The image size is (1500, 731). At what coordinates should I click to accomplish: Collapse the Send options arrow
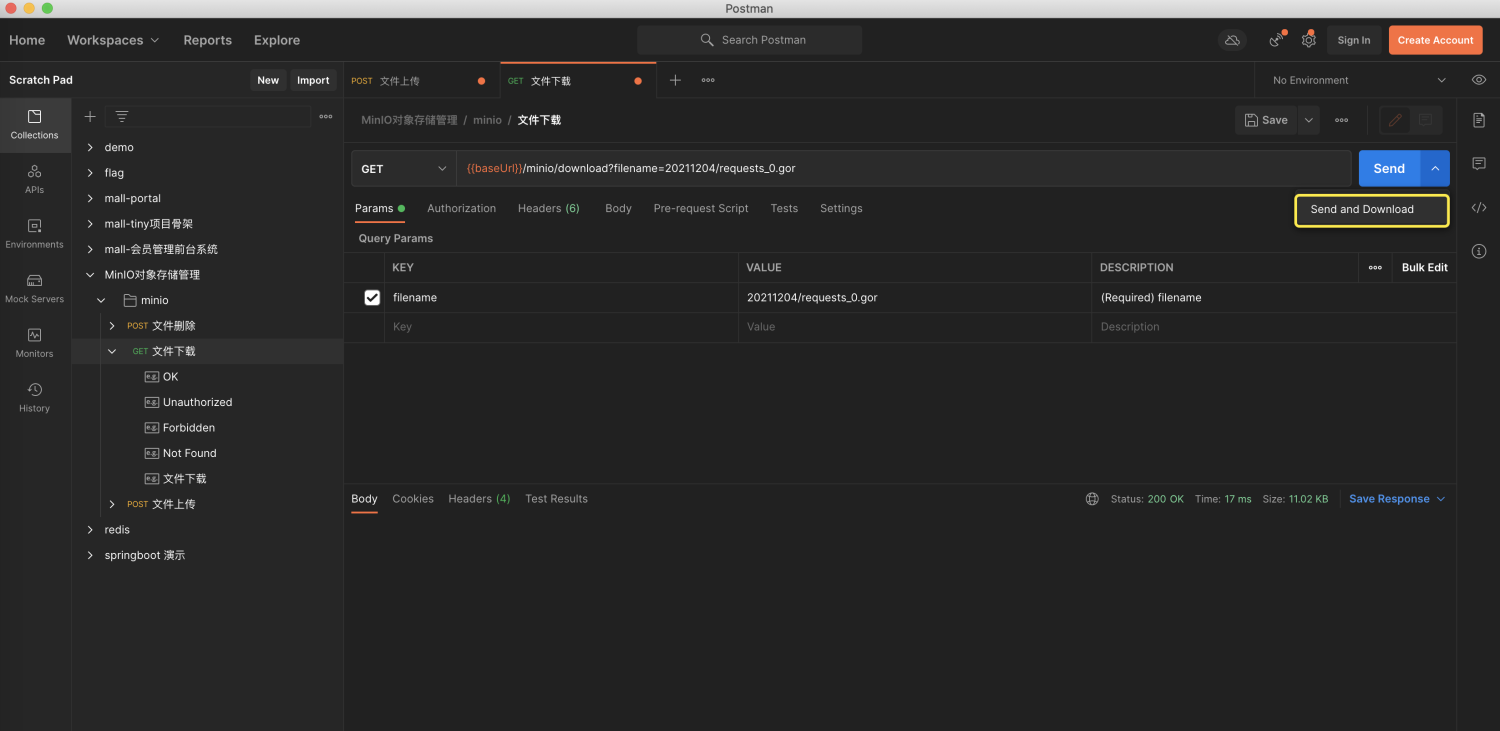[1435, 169]
